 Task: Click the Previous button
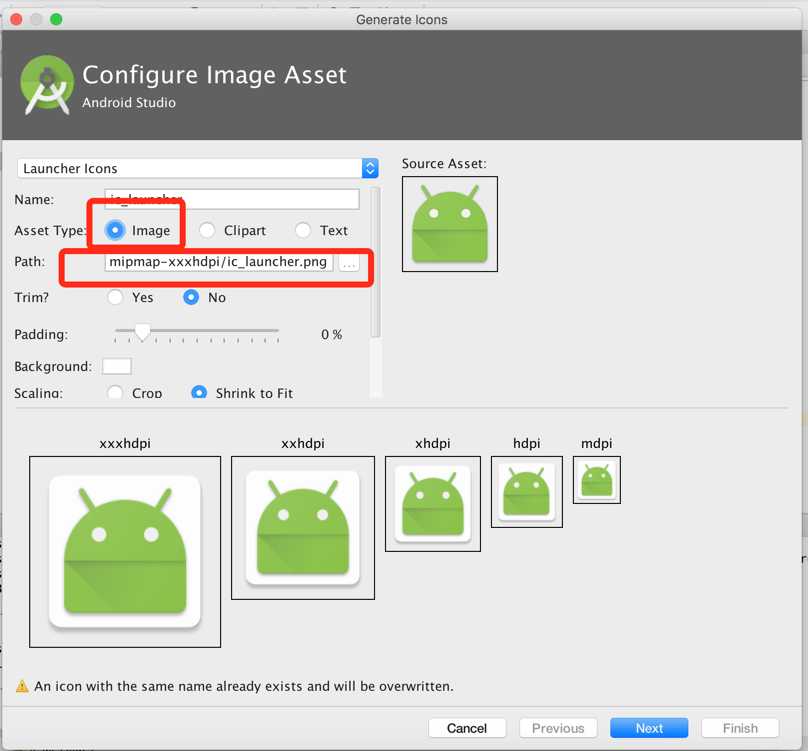558,728
